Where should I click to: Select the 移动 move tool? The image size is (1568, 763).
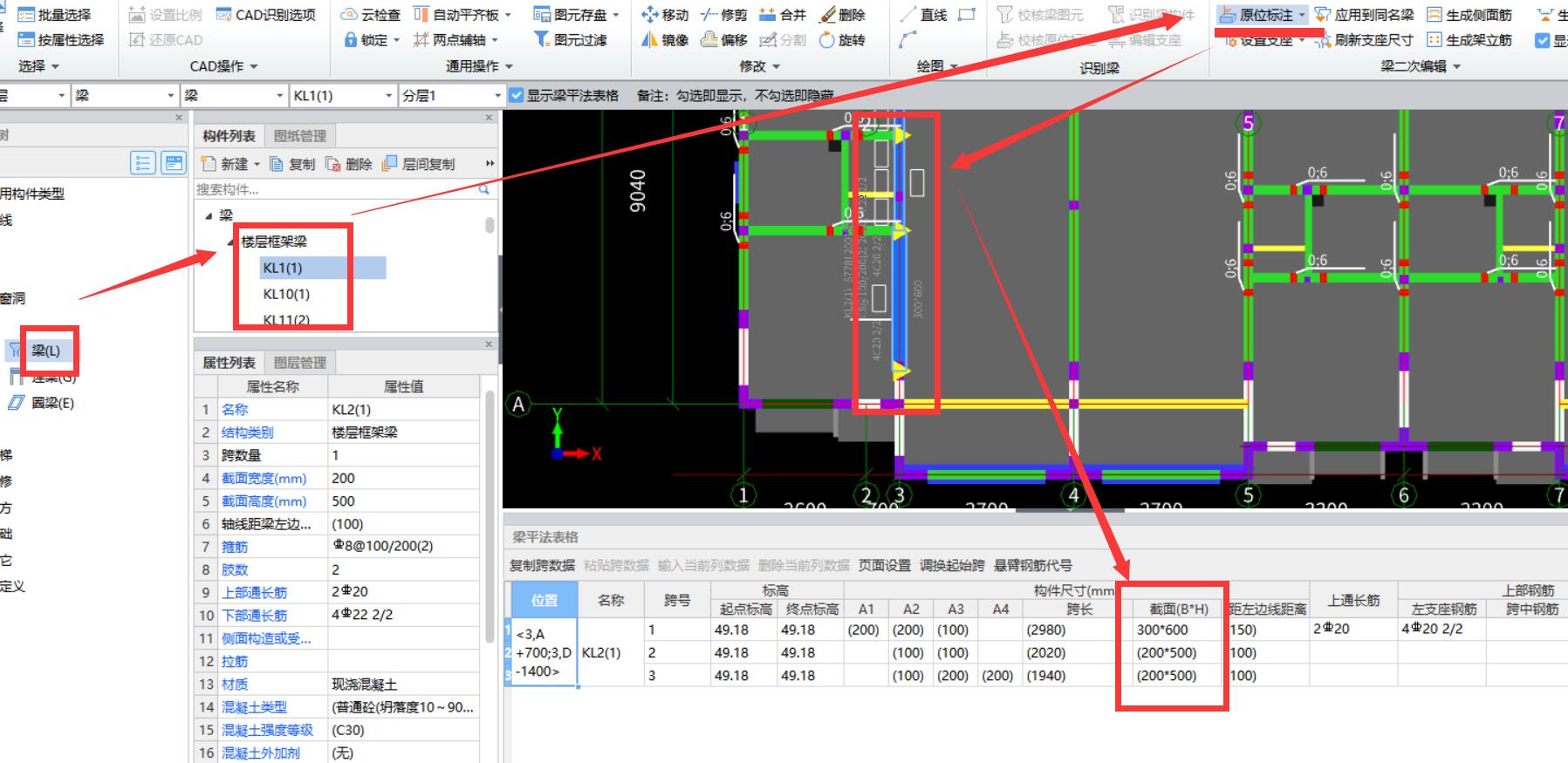665,15
